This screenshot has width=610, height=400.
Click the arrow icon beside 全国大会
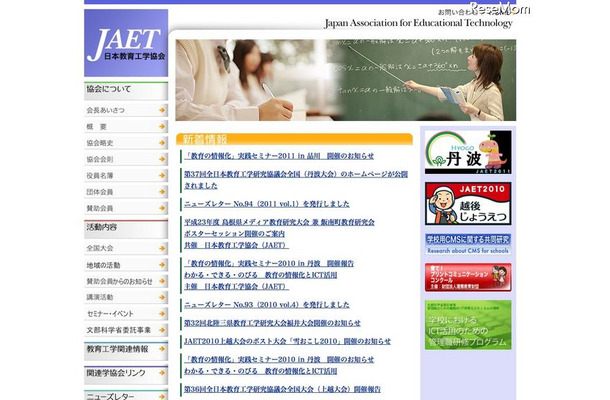162,248
